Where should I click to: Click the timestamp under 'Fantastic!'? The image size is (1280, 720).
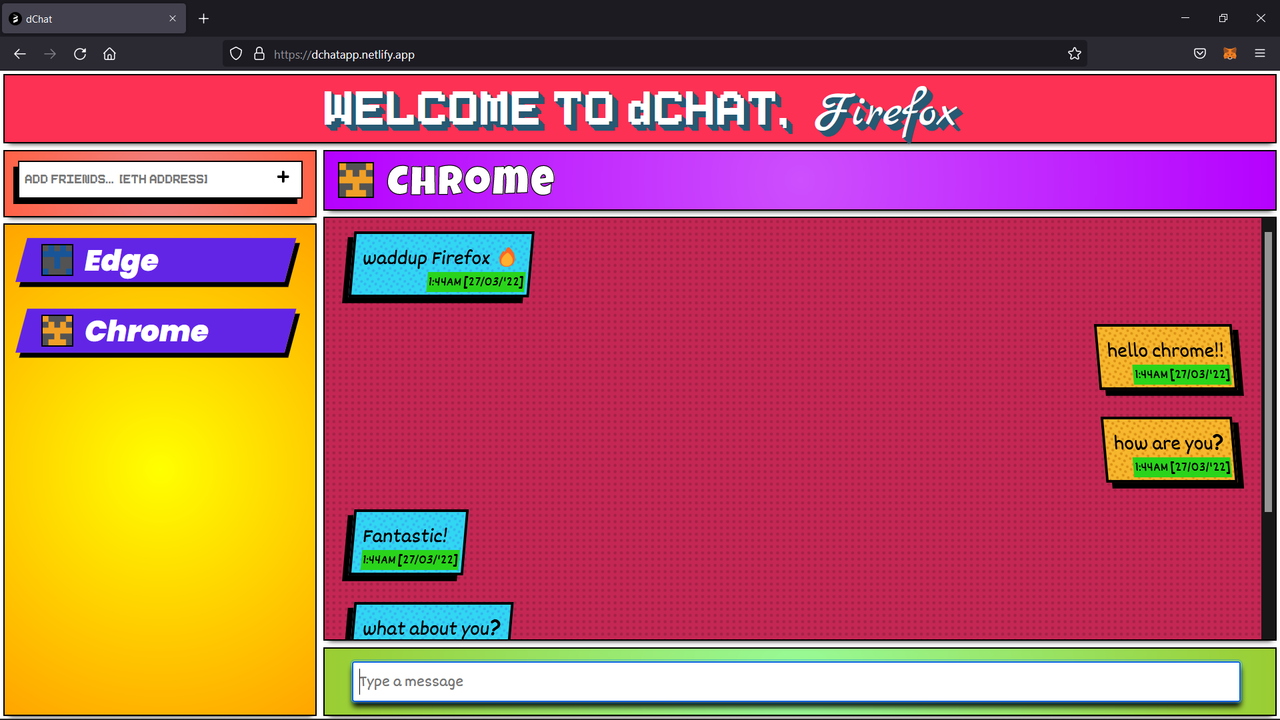(x=410, y=559)
